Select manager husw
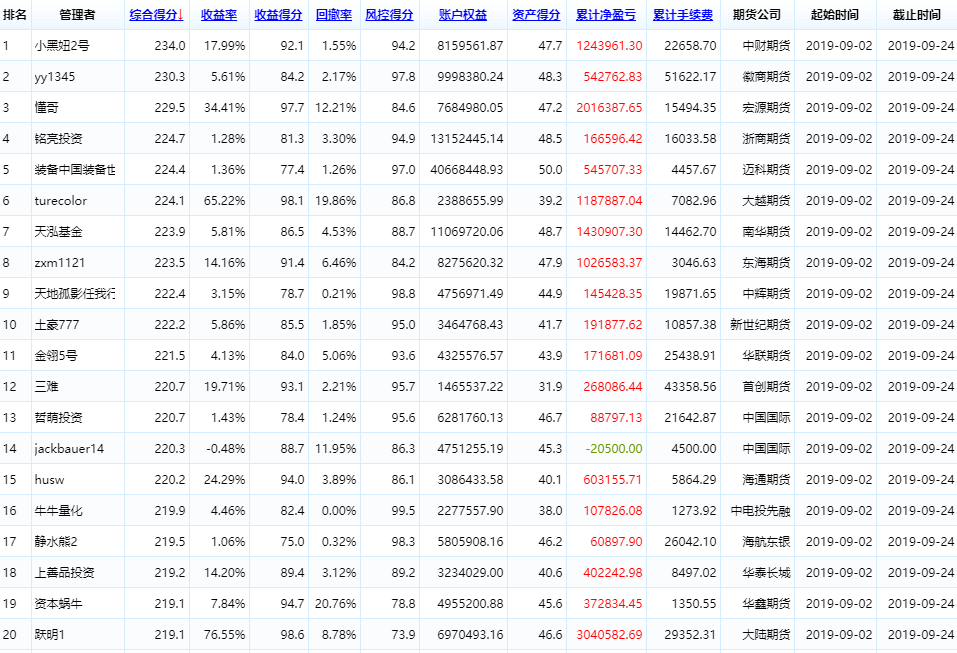Screen dimensions: 957x653 [x=49, y=480]
